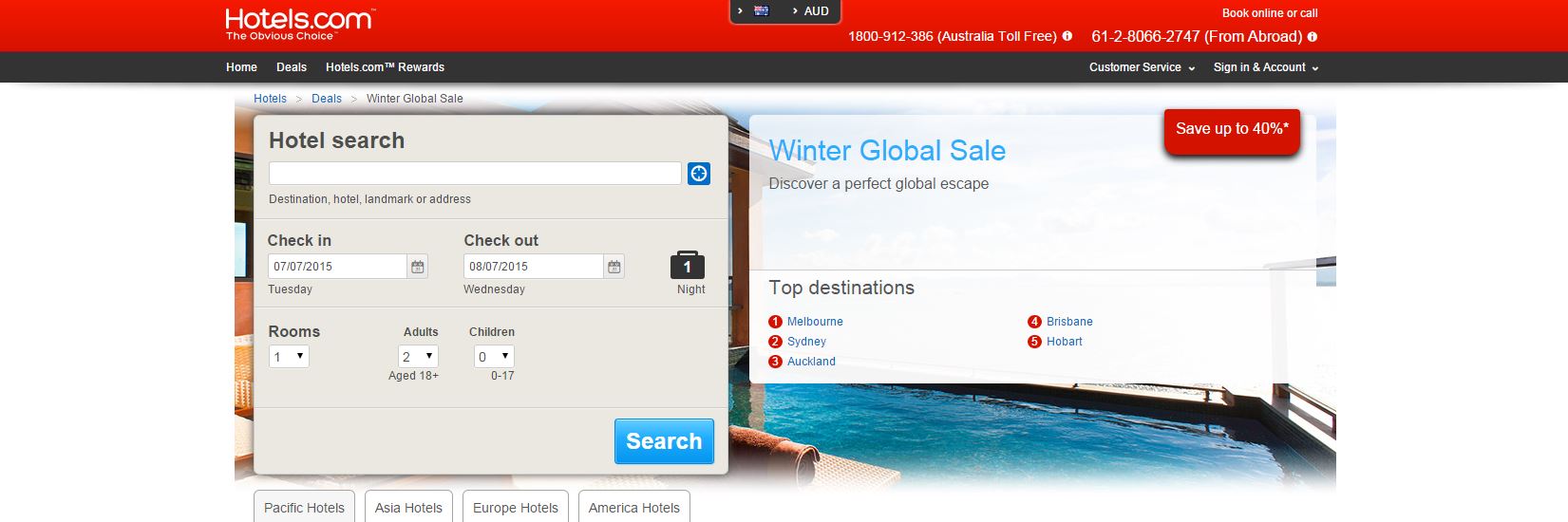Viewport: 1568px width, 522px height.
Task: Click the blue Search button
Action: (x=664, y=441)
